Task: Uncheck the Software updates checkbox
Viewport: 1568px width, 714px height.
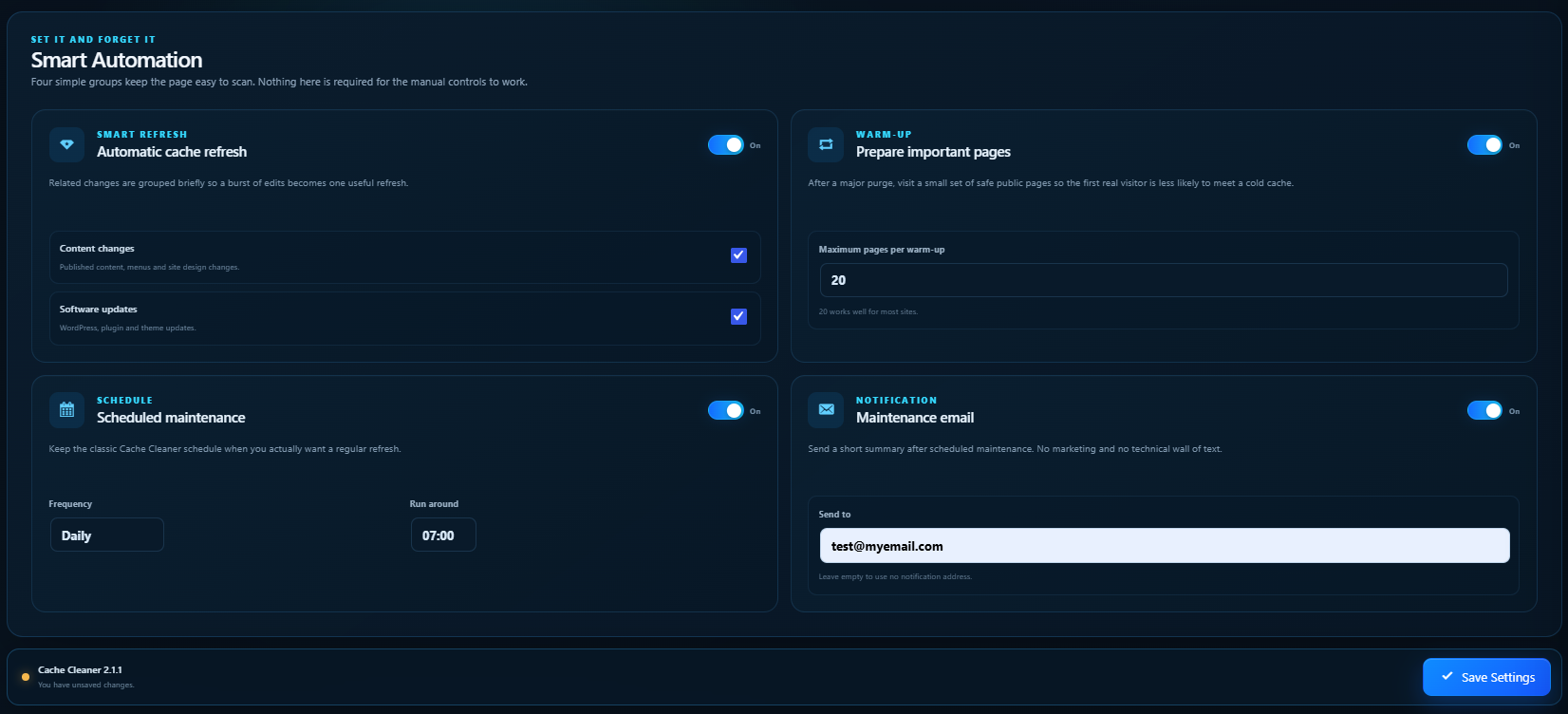Action: click(738, 316)
